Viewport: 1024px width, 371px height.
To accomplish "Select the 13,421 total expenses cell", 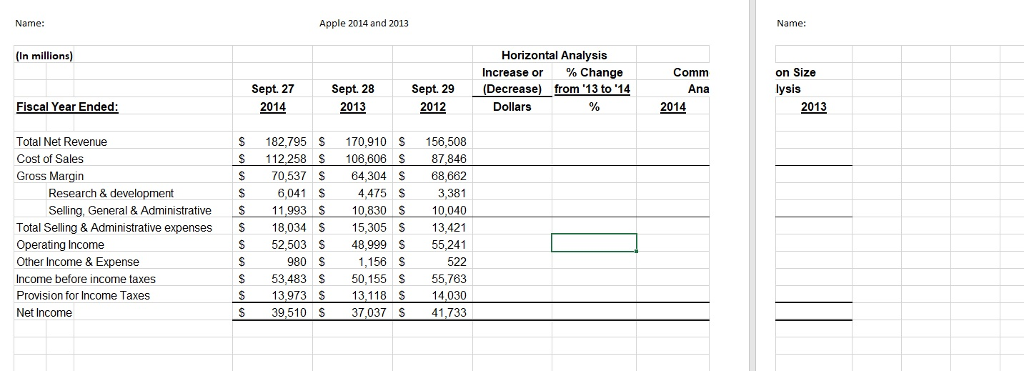I will point(432,227).
